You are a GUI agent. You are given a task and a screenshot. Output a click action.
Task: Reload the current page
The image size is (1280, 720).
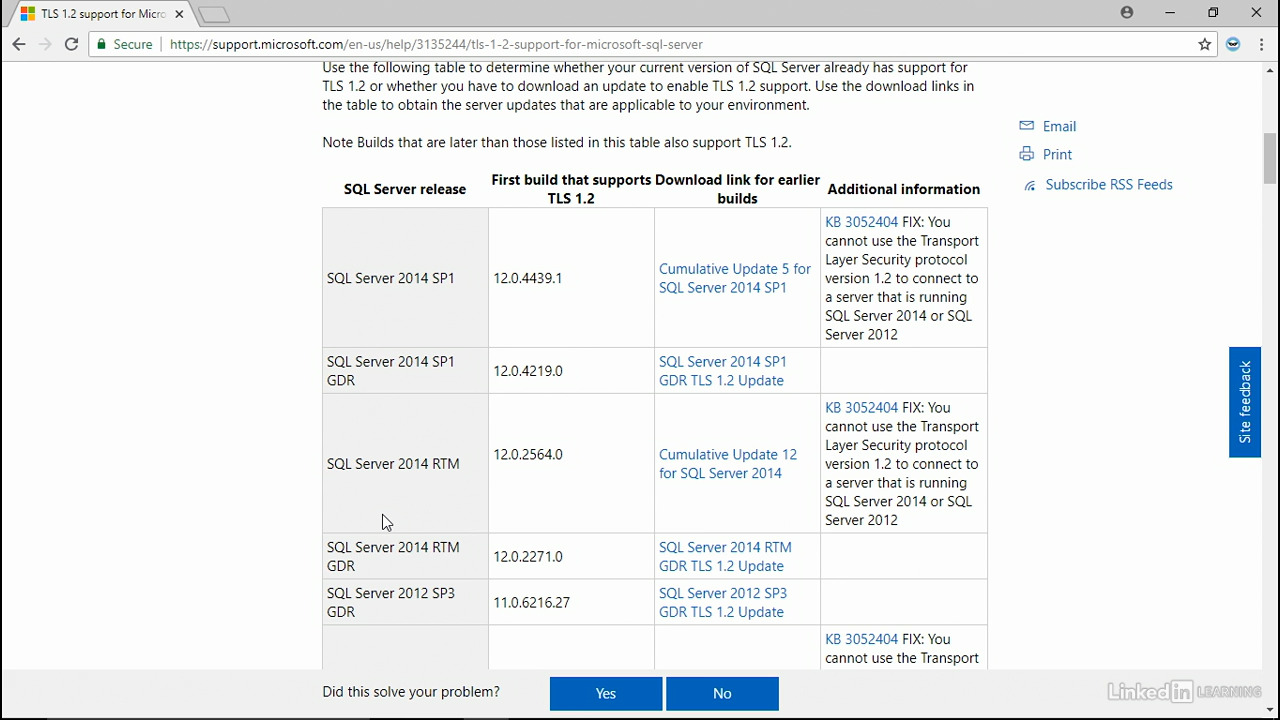click(x=71, y=44)
